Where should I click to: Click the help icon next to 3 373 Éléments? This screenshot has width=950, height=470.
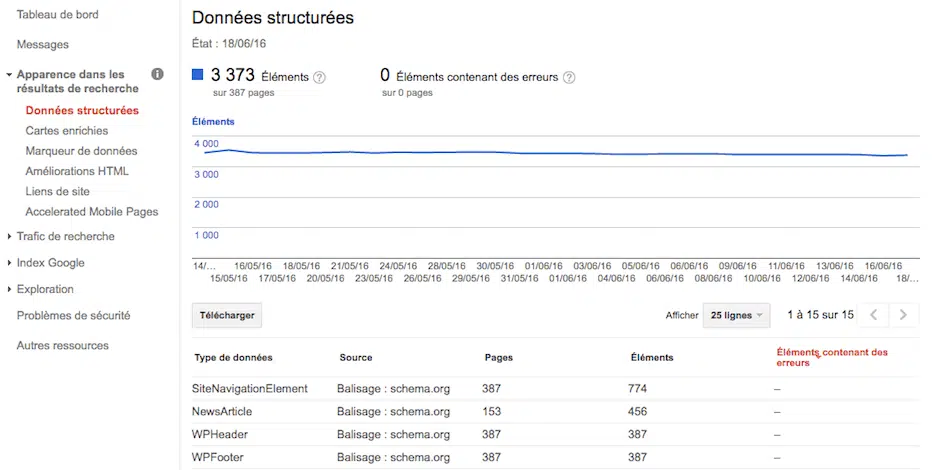pos(320,77)
